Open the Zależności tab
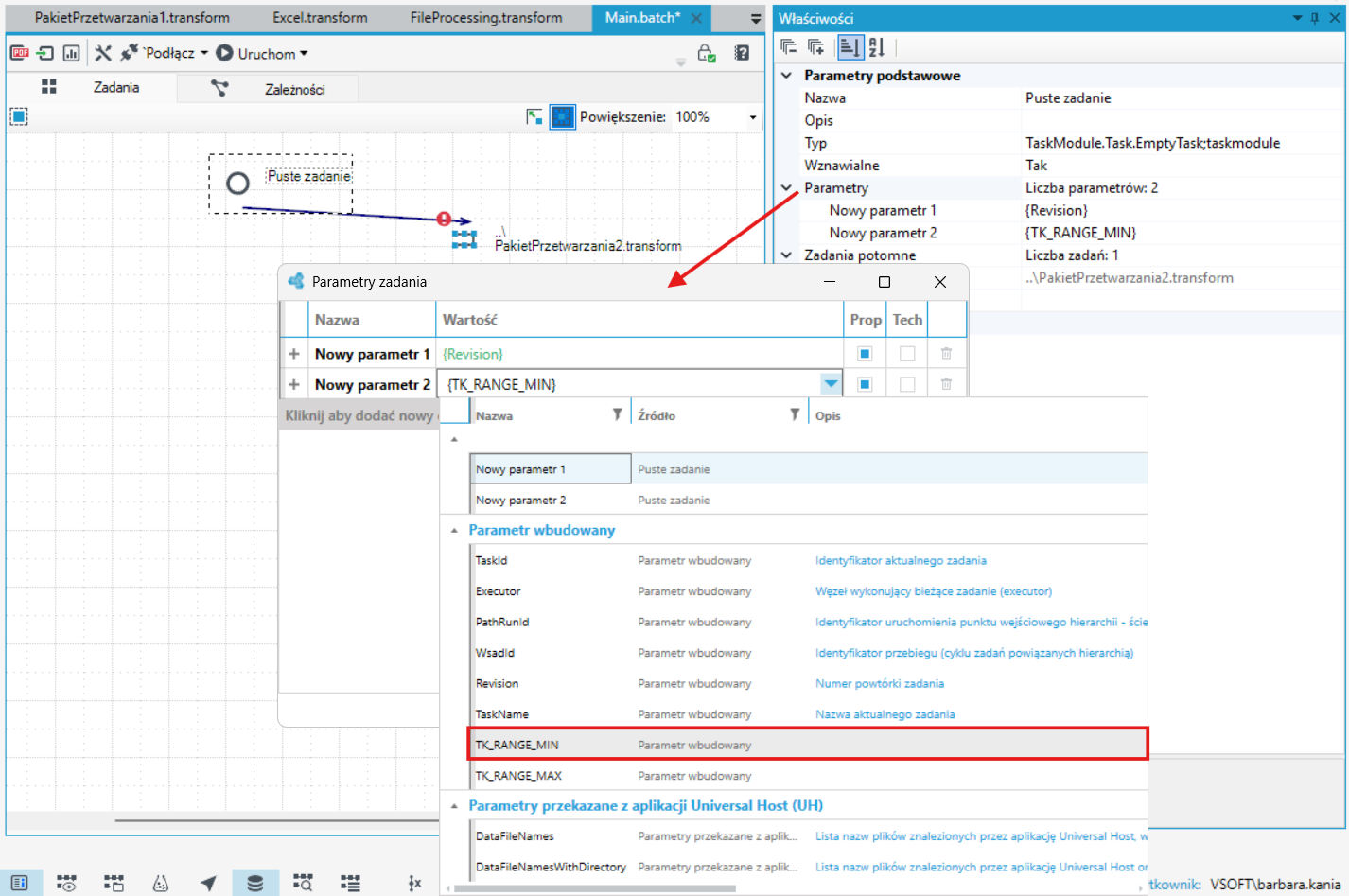The width and height of the screenshot is (1349, 896). (x=269, y=88)
